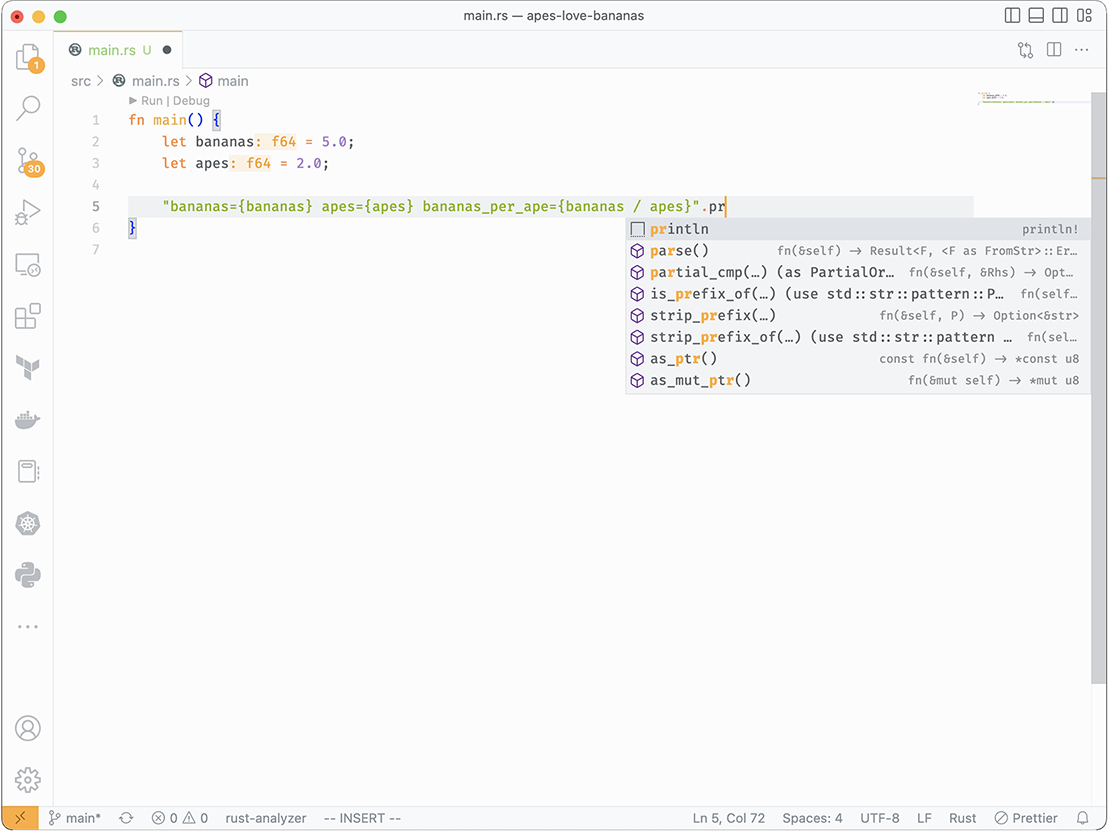Viewport: 1109px width, 833px height.
Task: Select language mode Rust in the status bar
Action: [x=963, y=818]
